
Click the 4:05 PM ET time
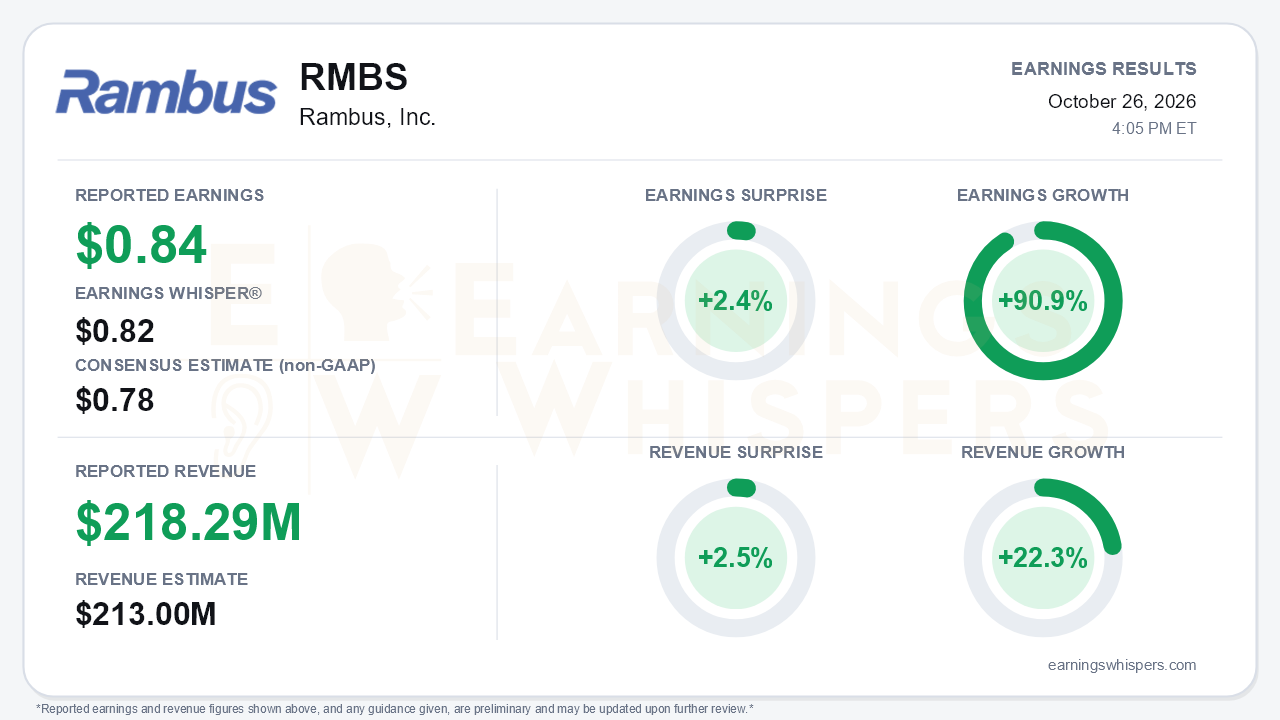tap(1154, 128)
